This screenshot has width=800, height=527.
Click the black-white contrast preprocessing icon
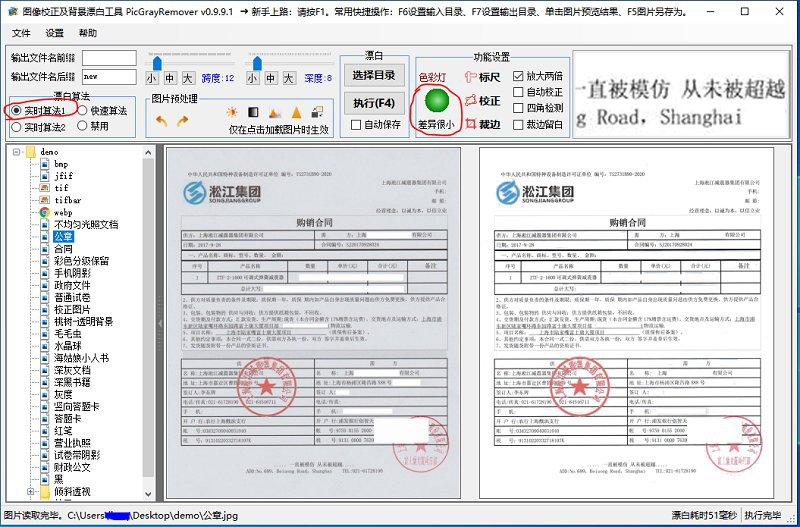[254, 113]
